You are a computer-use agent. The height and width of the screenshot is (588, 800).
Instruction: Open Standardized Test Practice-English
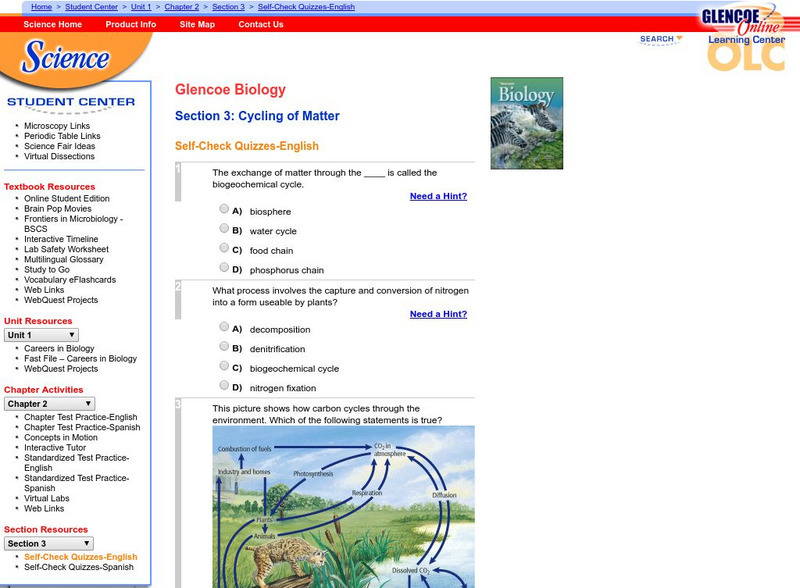pyautogui.click(x=77, y=463)
